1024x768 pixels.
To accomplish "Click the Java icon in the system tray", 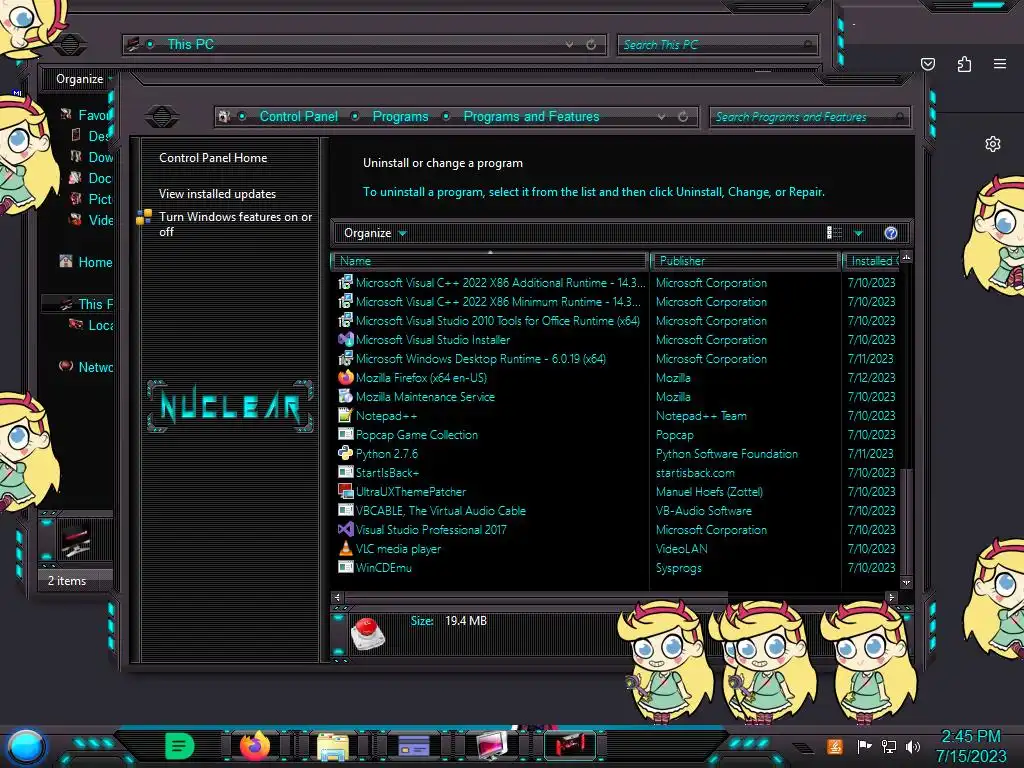I will click(x=835, y=746).
